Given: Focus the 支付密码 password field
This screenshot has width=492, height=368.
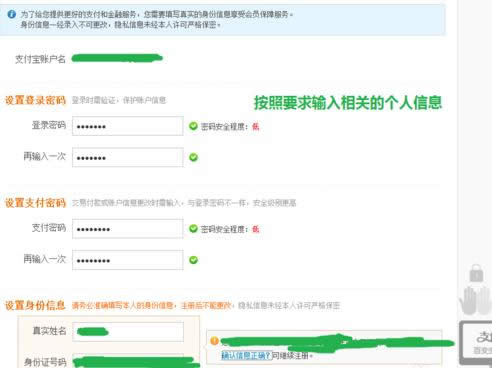Looking at the screenshot, I should (x=128, y=229).
